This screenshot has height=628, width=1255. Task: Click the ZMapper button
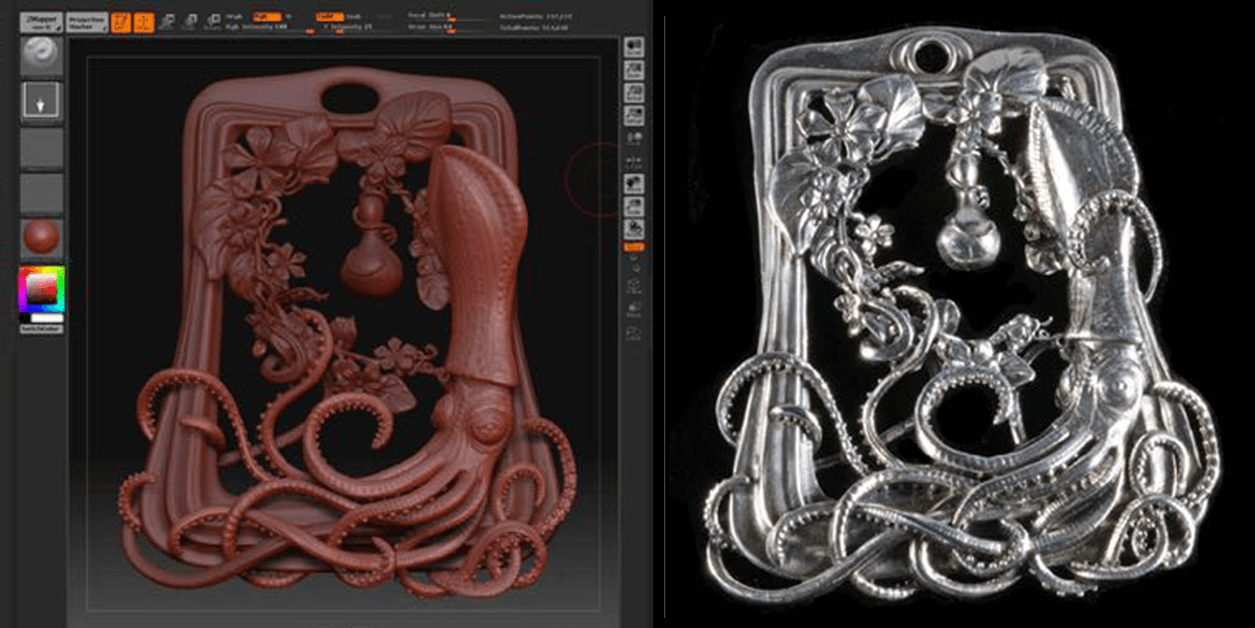point(41,21)
